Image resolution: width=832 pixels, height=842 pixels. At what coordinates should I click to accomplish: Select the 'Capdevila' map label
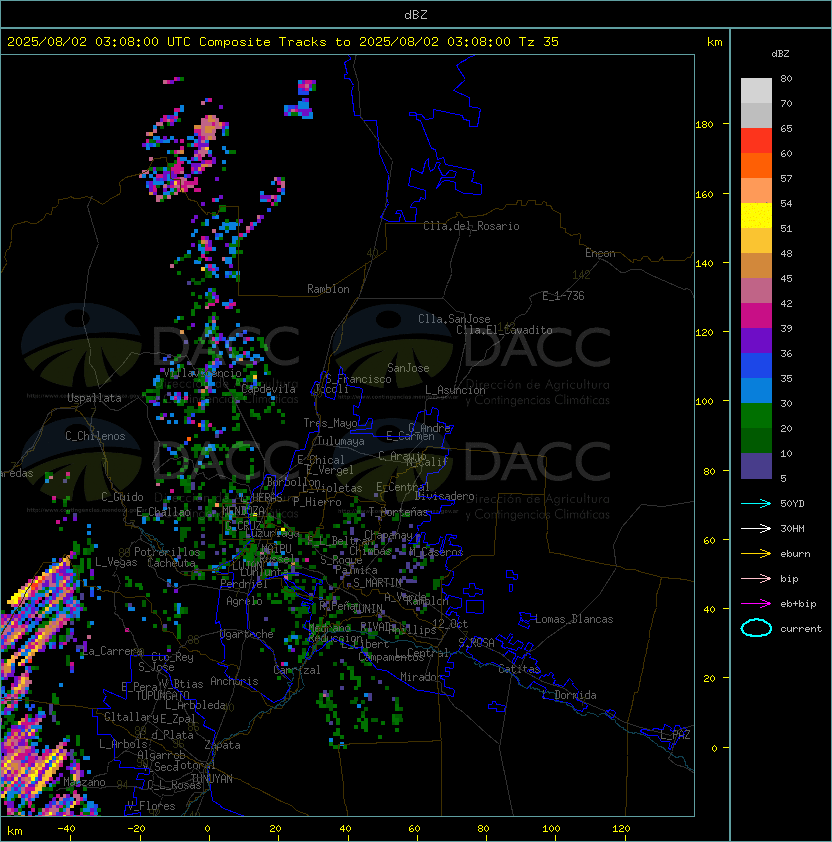coord(269,389)
